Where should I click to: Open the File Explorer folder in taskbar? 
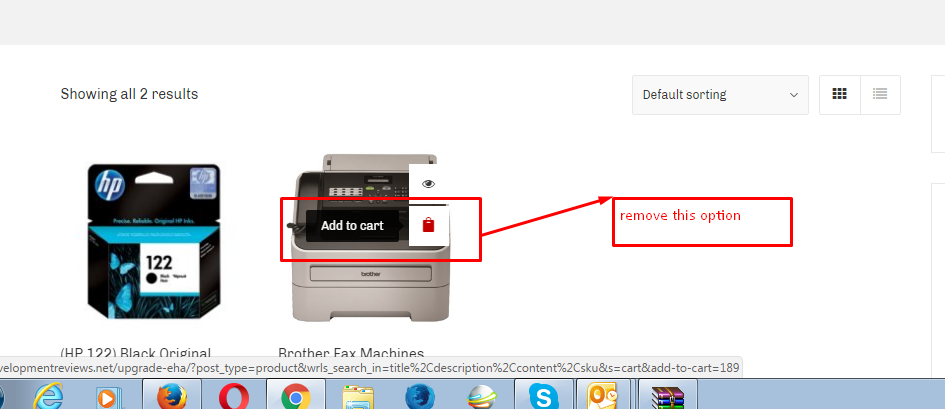pos(357,397)
